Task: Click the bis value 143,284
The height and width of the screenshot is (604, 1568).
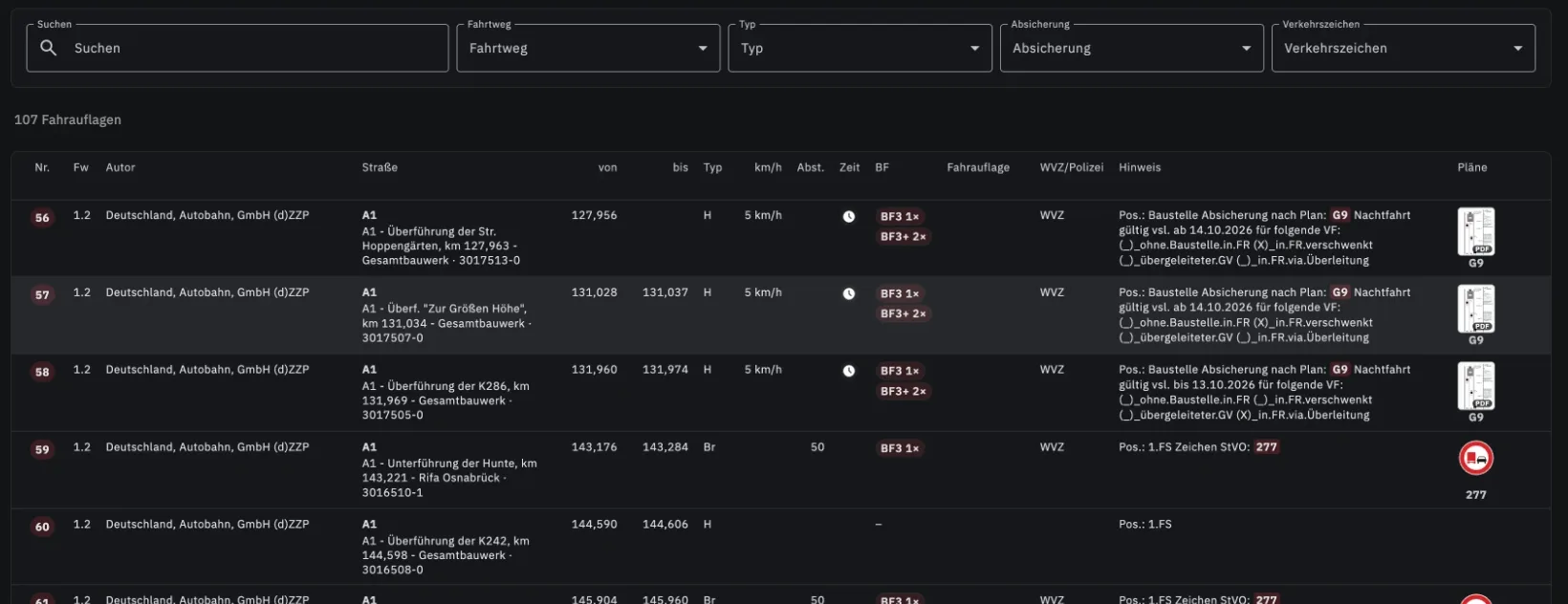Action: coord(665,447)
